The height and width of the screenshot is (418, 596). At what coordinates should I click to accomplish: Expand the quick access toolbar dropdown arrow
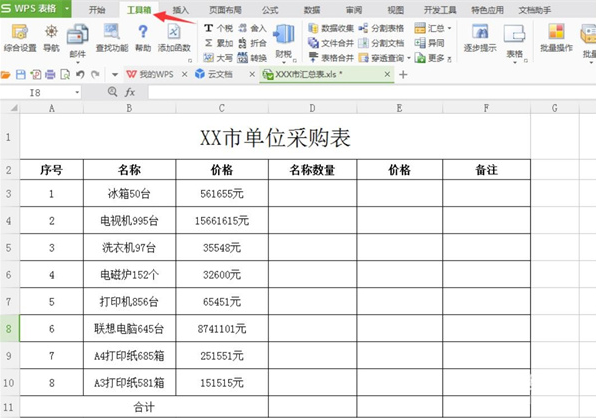coord(115,74)
